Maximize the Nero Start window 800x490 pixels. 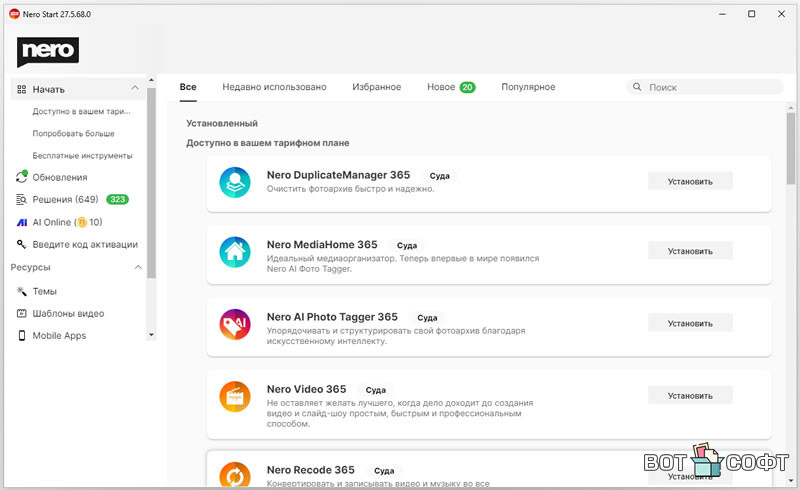point(752,14)
